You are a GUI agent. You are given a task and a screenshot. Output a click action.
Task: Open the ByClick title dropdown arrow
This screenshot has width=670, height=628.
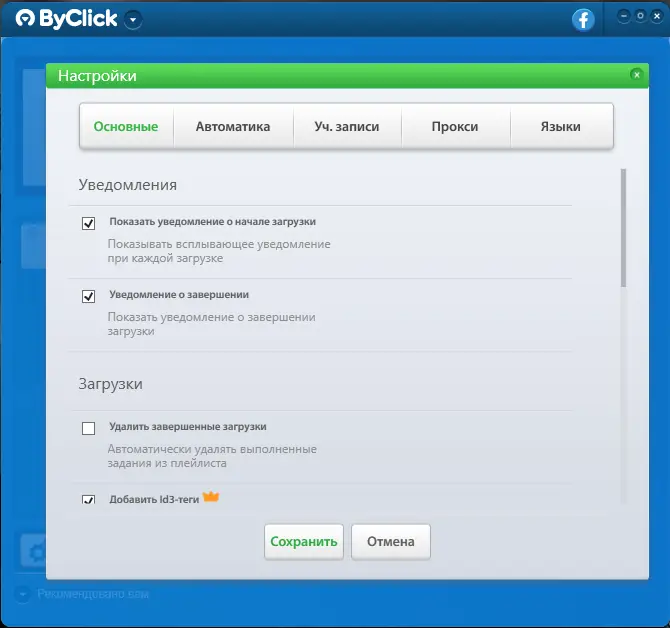[x=133, y=20]
